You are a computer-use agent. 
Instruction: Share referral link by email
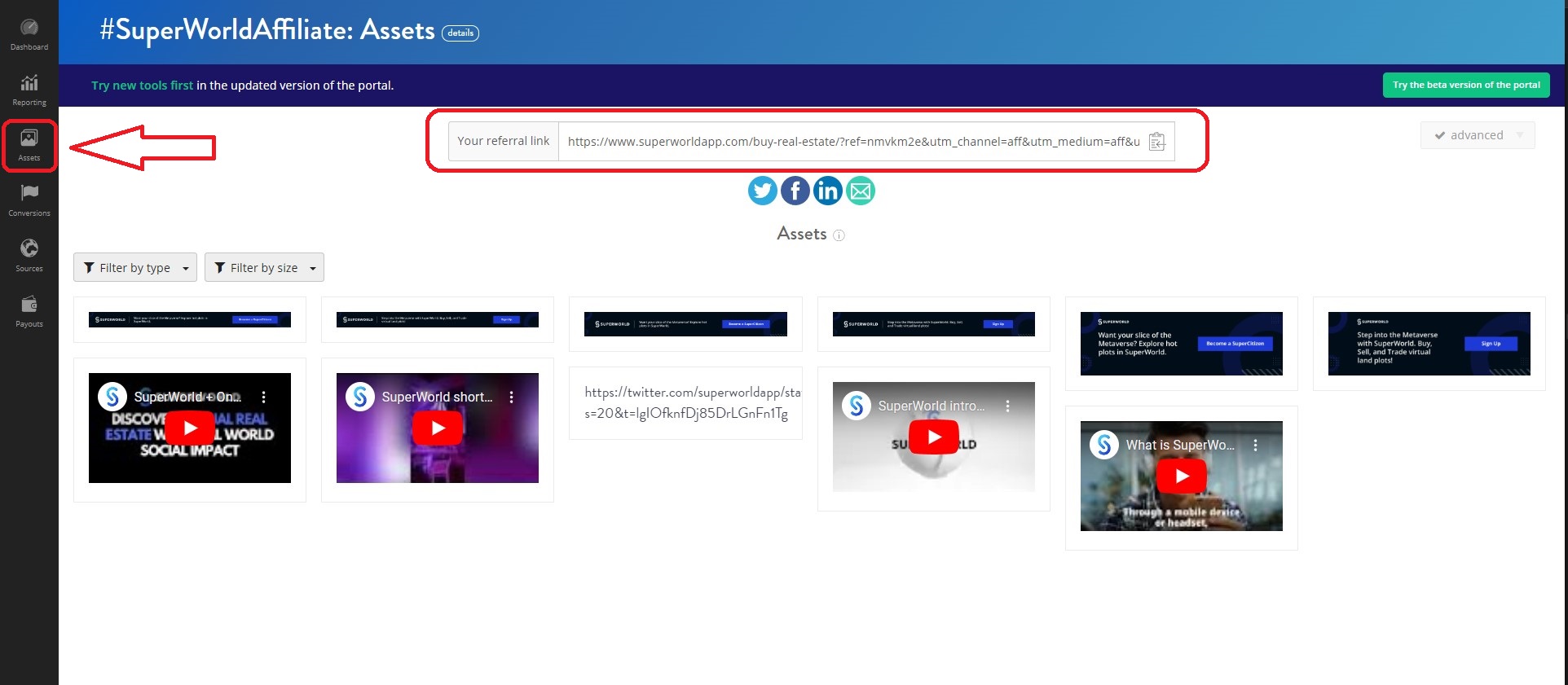861,191
